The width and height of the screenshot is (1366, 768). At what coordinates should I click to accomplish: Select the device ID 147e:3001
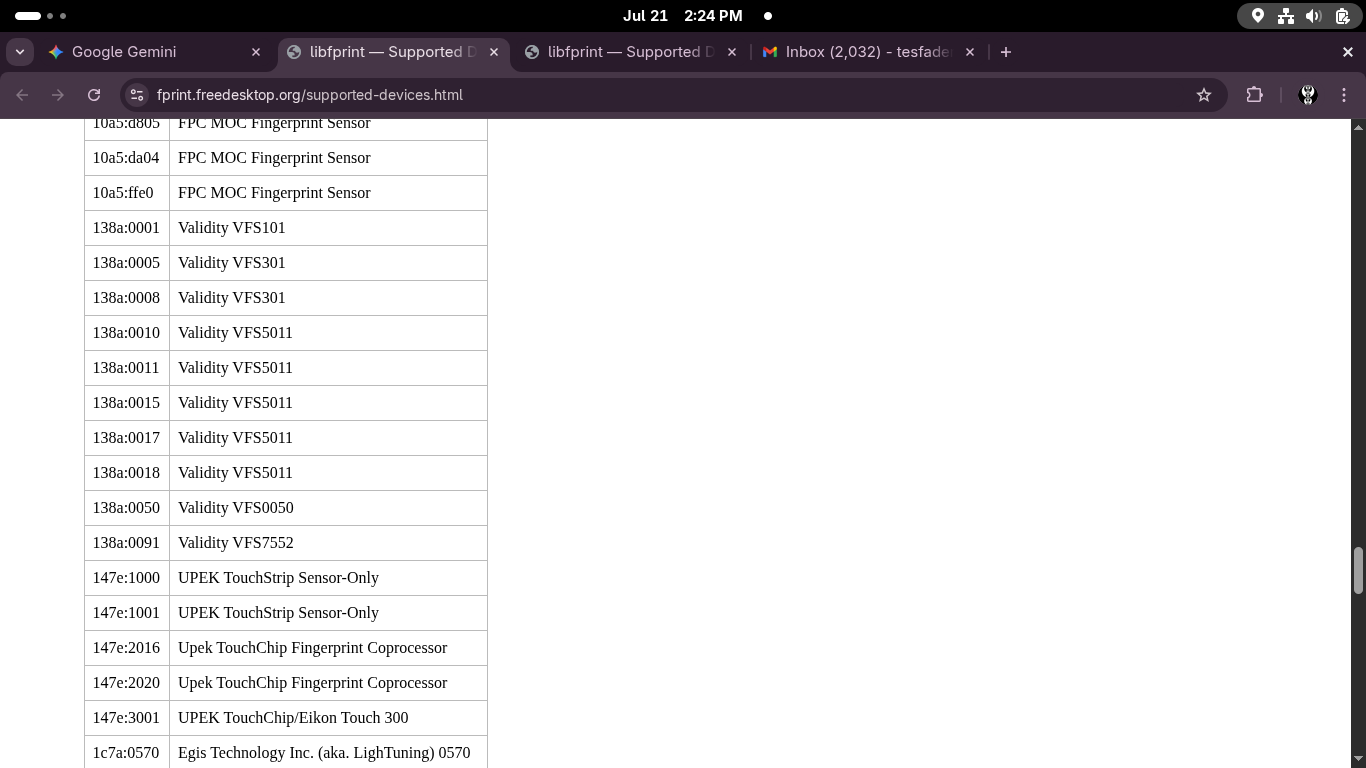[x=126, y=718]
